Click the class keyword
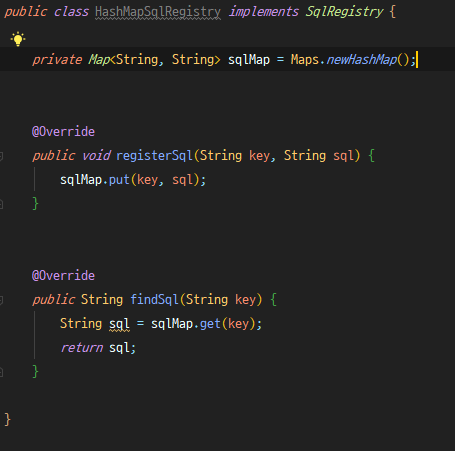The height and width of the screenshot is (451, 455). (71, 12)
